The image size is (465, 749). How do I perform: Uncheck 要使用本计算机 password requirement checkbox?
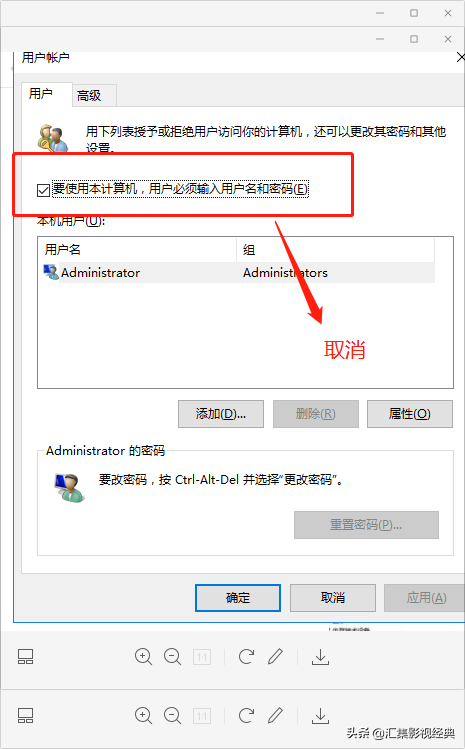[x=43, y=190]
